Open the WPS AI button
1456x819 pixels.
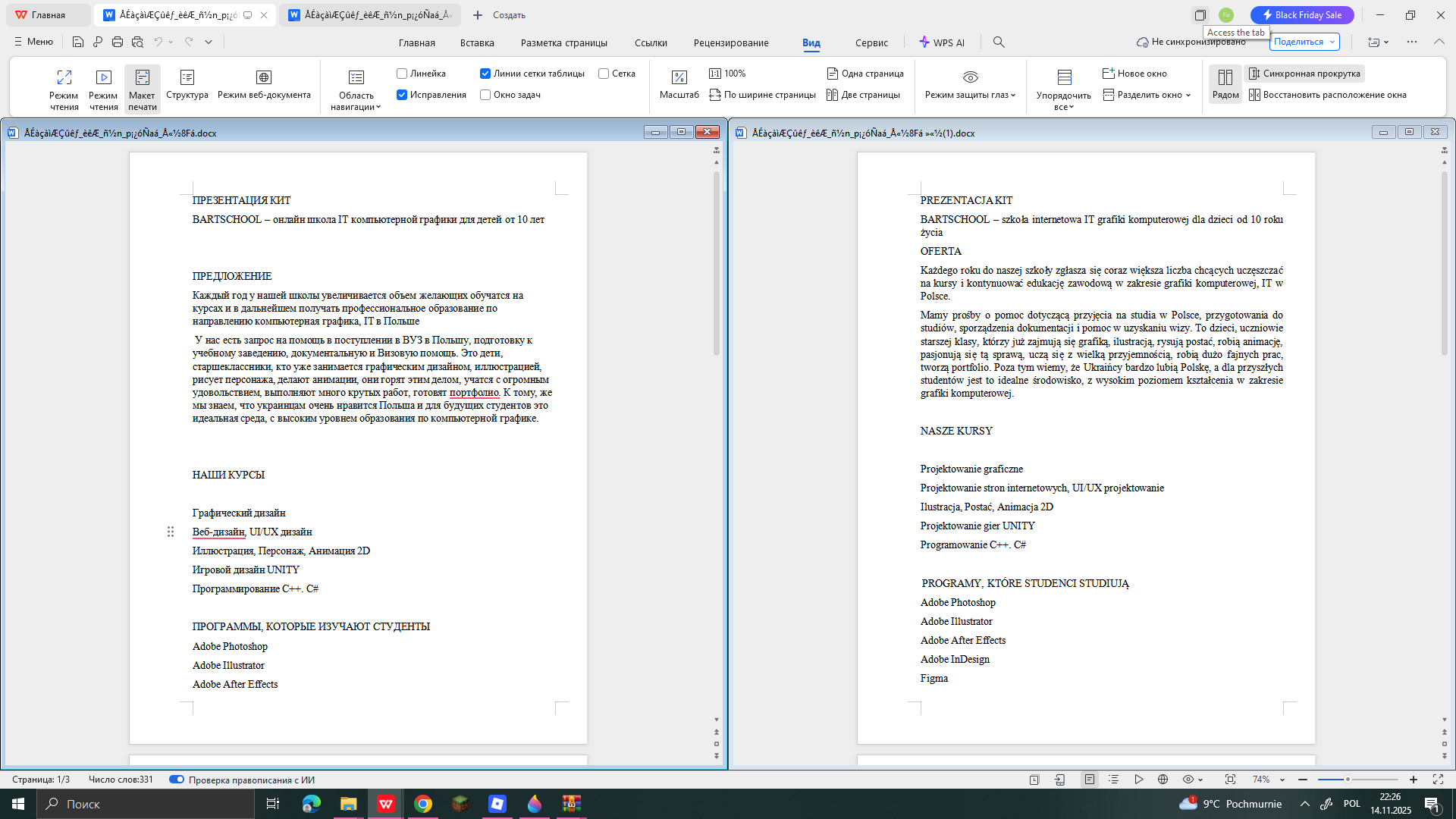tap(942, 42)
